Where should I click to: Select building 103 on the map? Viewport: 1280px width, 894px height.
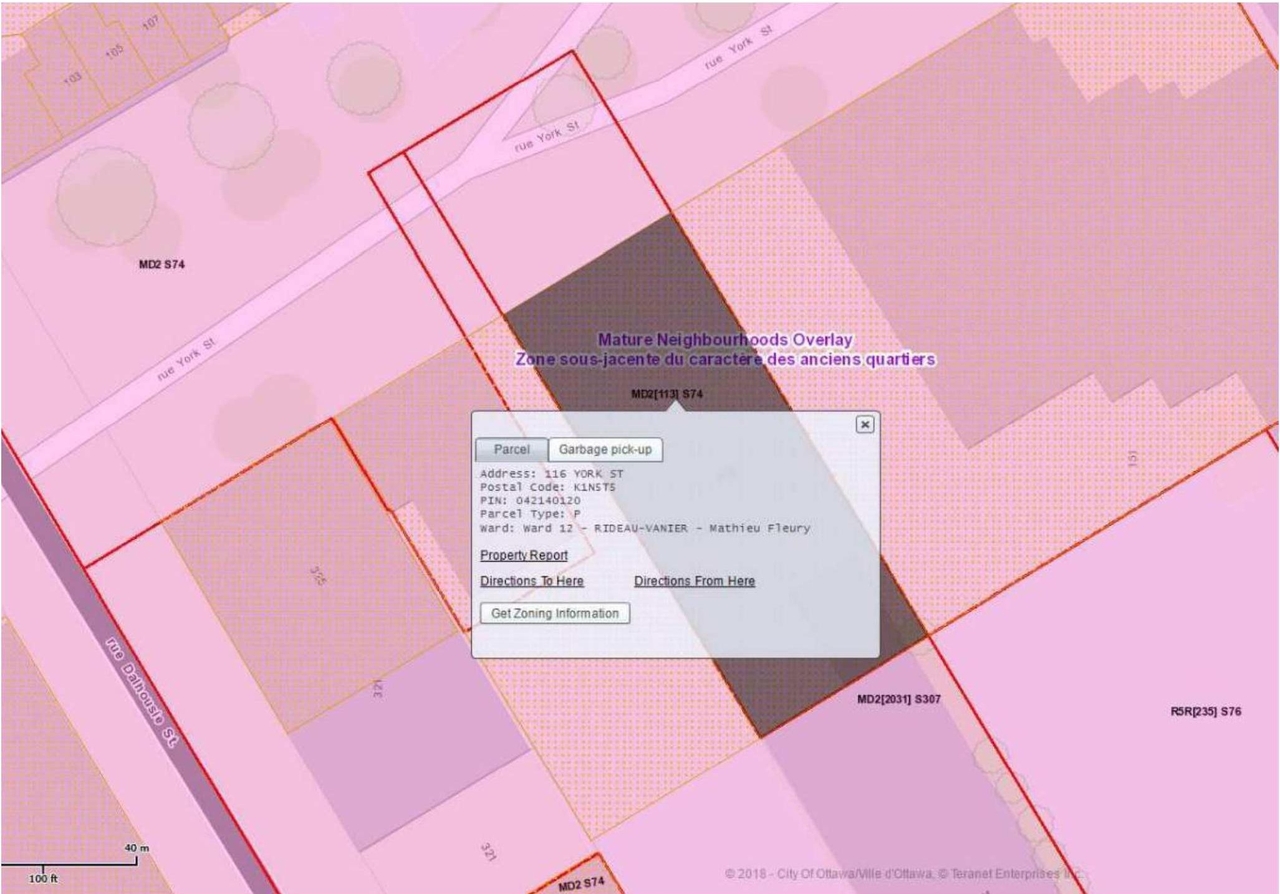(72, 80)
